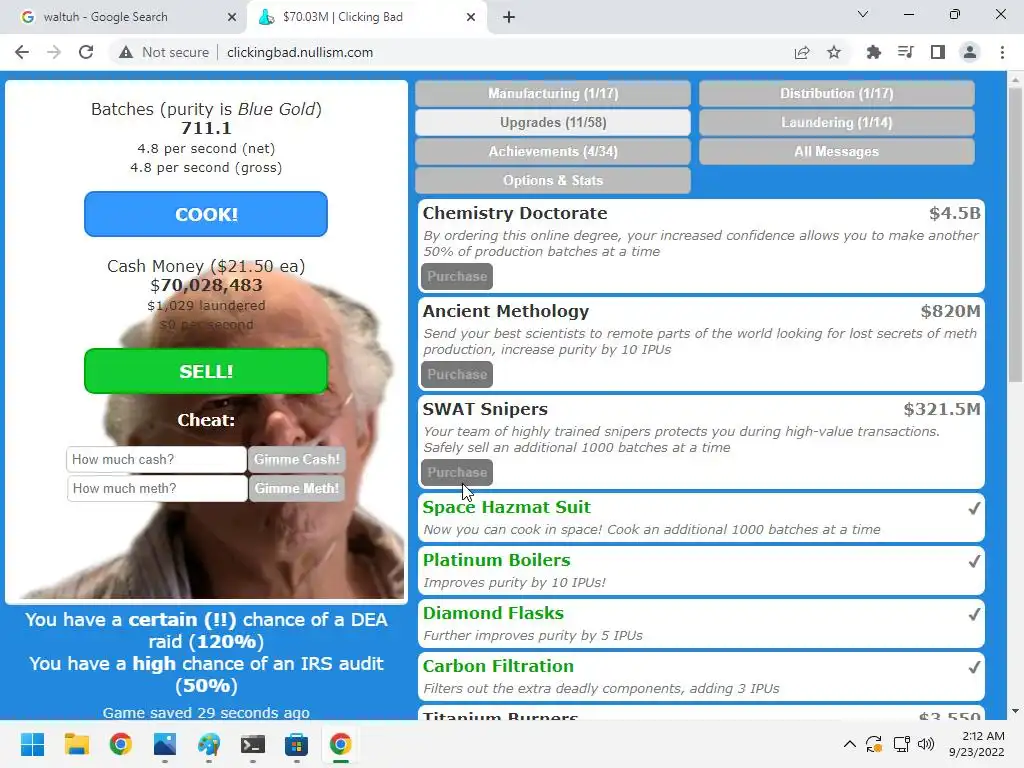Open the Laundering (1/14) tab
Image resolution: width=1024 pixels, height=768 pixels.
click(837, 122)
